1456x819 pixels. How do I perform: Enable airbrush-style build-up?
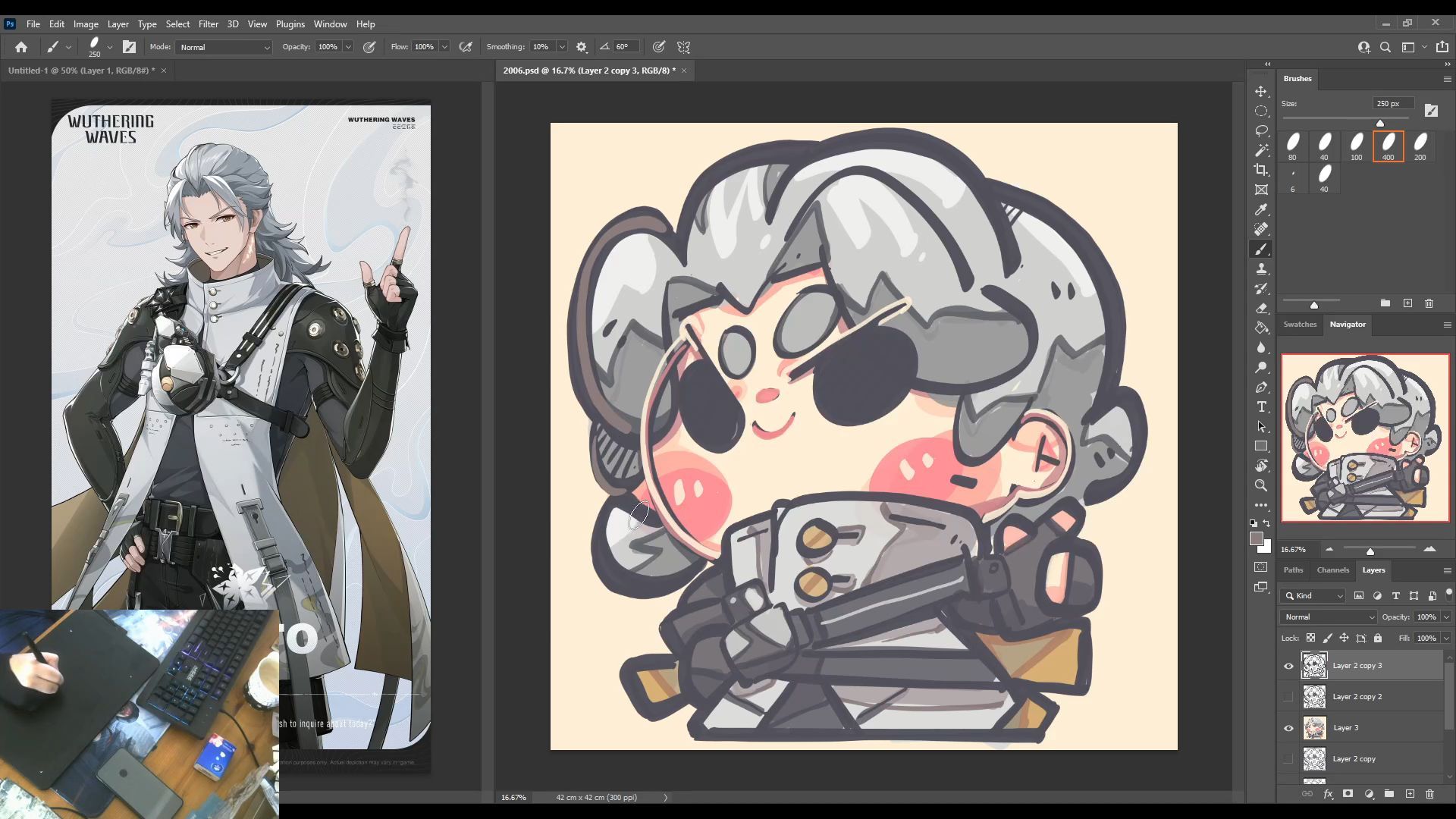466,47
